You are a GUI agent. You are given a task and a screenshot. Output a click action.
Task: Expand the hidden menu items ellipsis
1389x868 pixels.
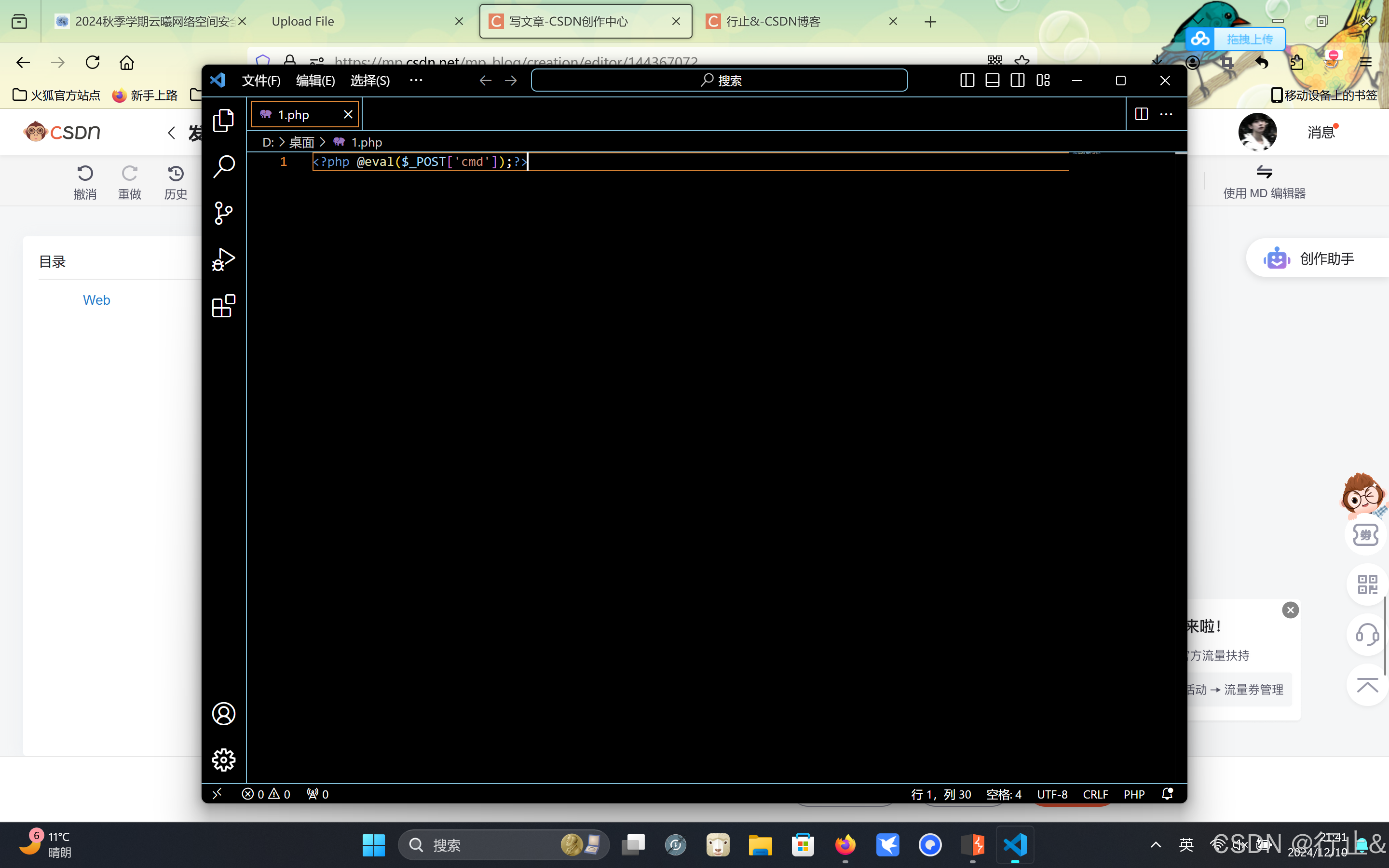coord(416,81)
